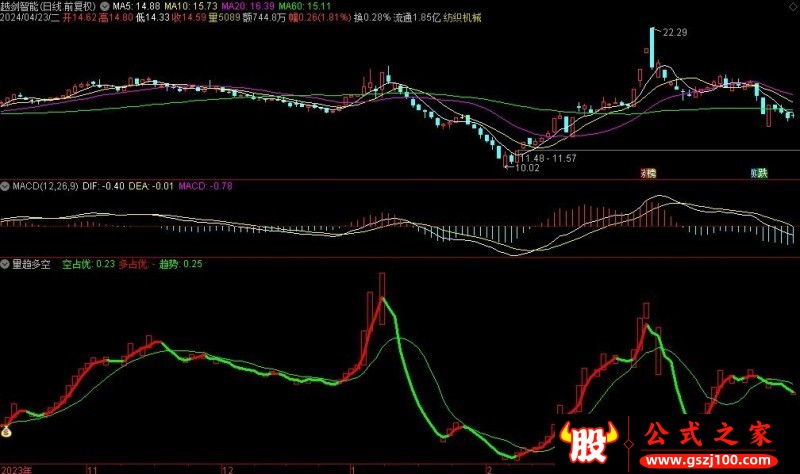Click the month 12 time axis marker
Image resolution: width=800 pixels, height=474 pixels.
pyautogui.click(x=228, y=469)
